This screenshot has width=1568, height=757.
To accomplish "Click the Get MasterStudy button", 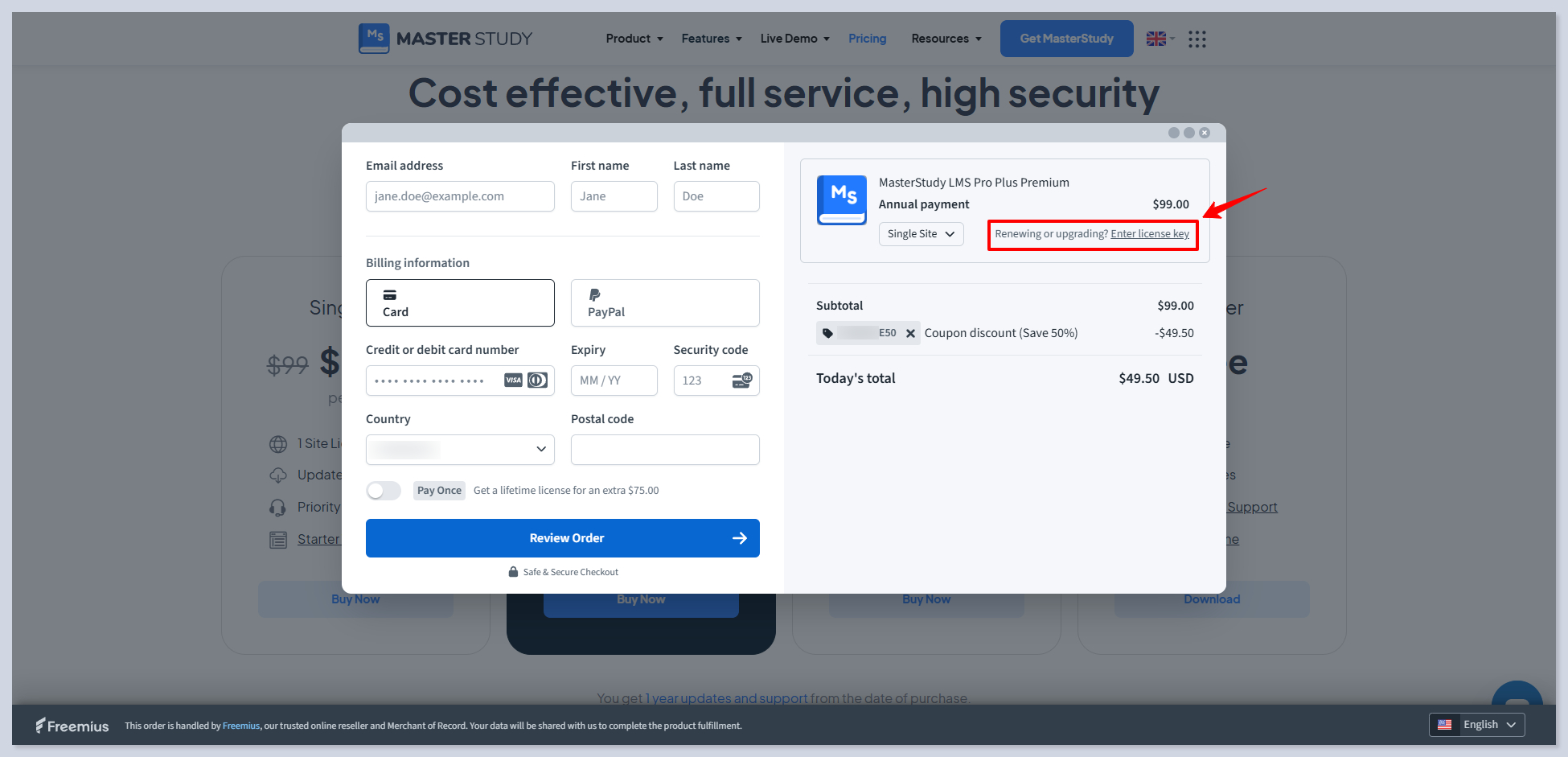I will (x=1066, y=39).
